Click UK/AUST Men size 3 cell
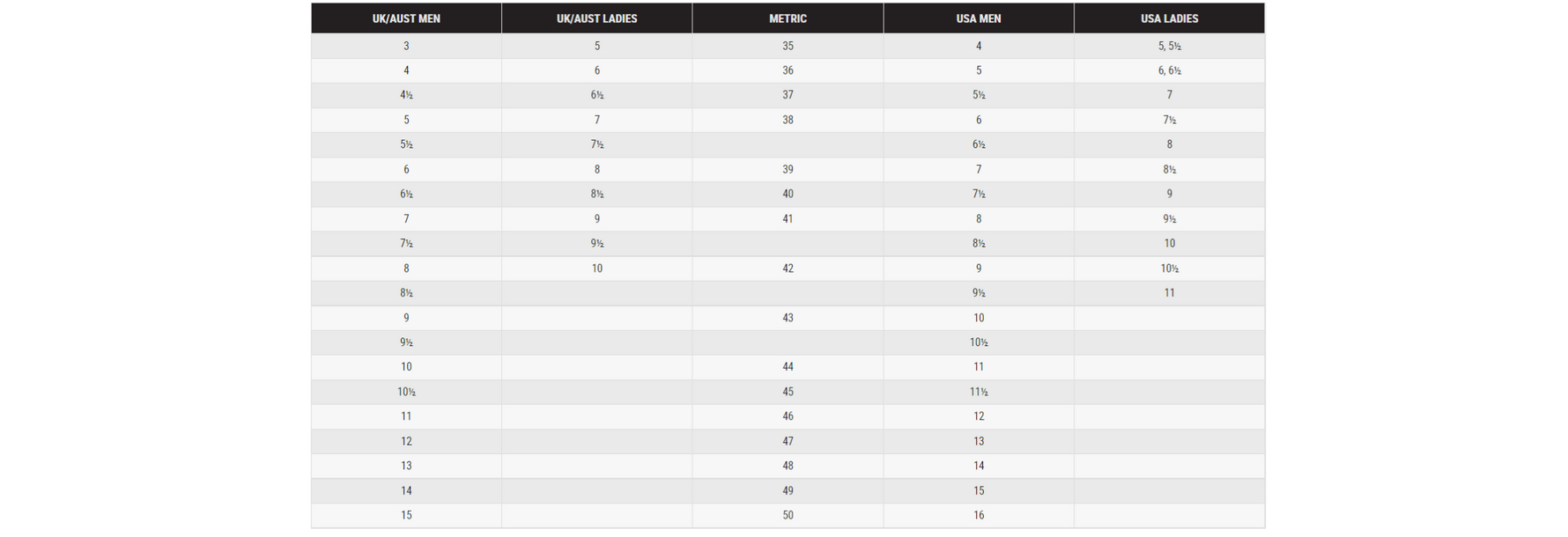Screen dimensions: 1568x537 (x=406, y=46)
